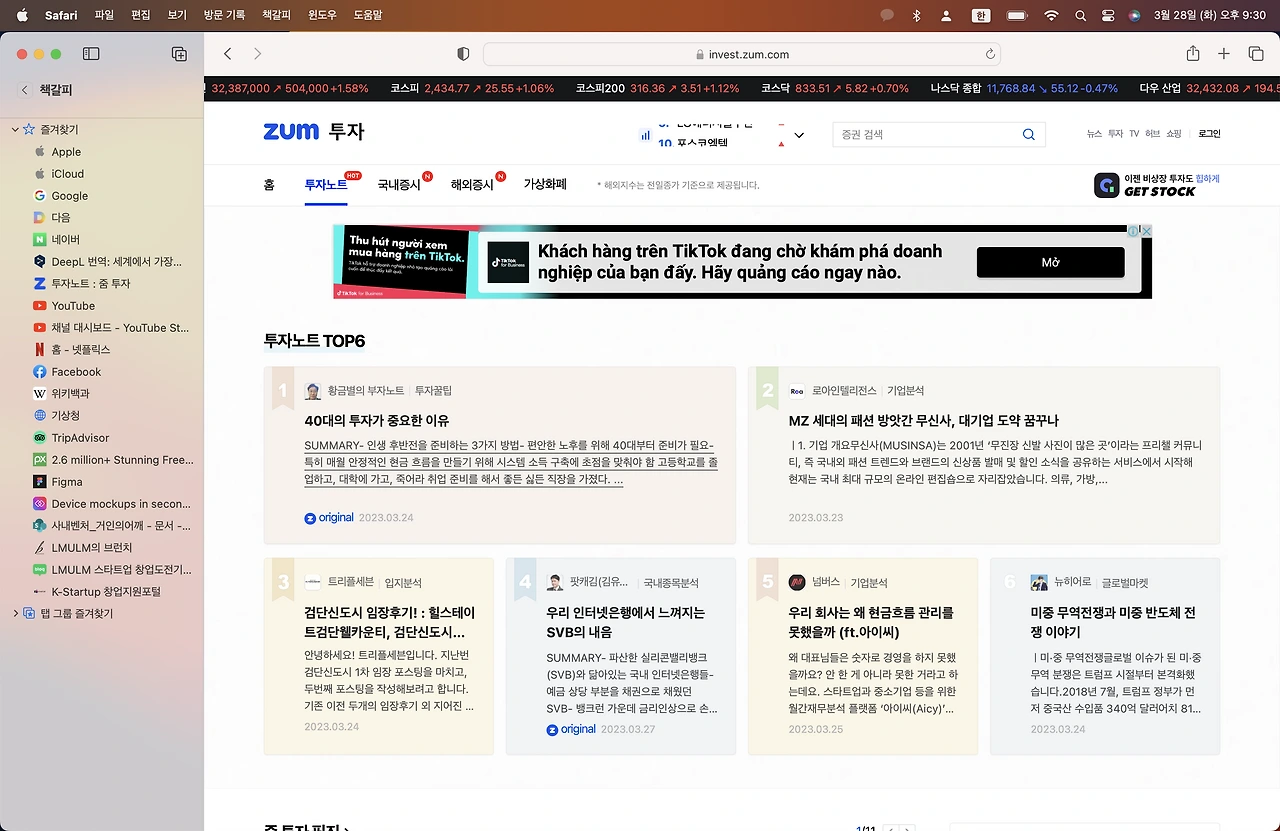Open the 쇼핑 link in the header
This screenshot has height=831, width=1280.
tap(1174, 134)
